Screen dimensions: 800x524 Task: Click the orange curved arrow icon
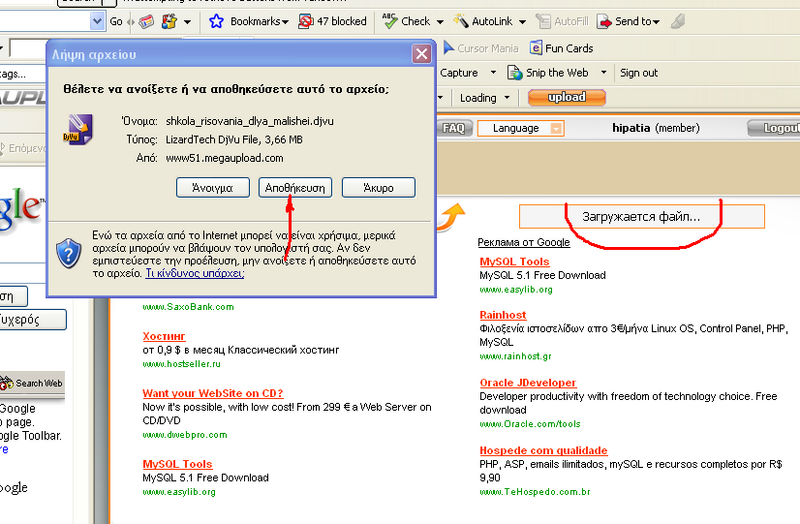(451, 217)
